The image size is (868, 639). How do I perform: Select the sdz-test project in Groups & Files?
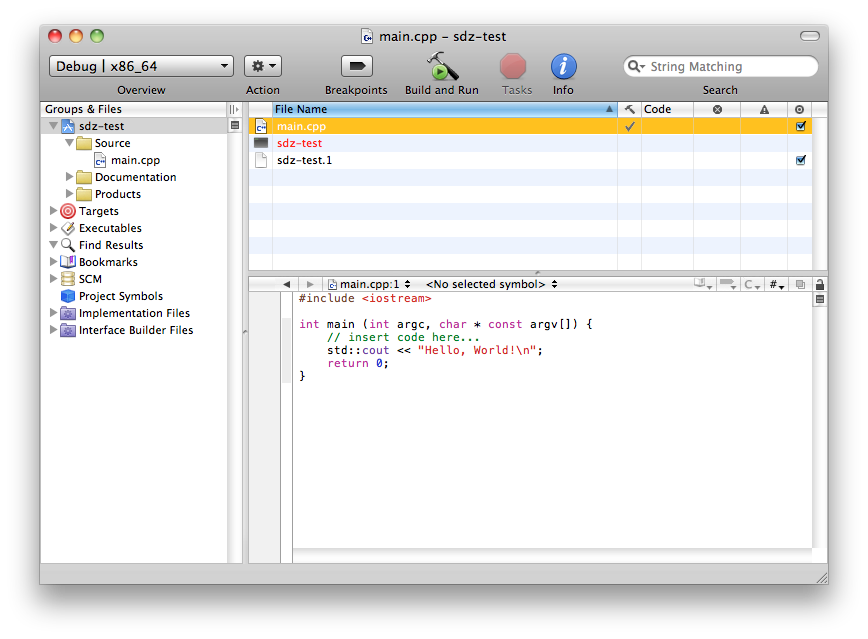tap(101, 126)
